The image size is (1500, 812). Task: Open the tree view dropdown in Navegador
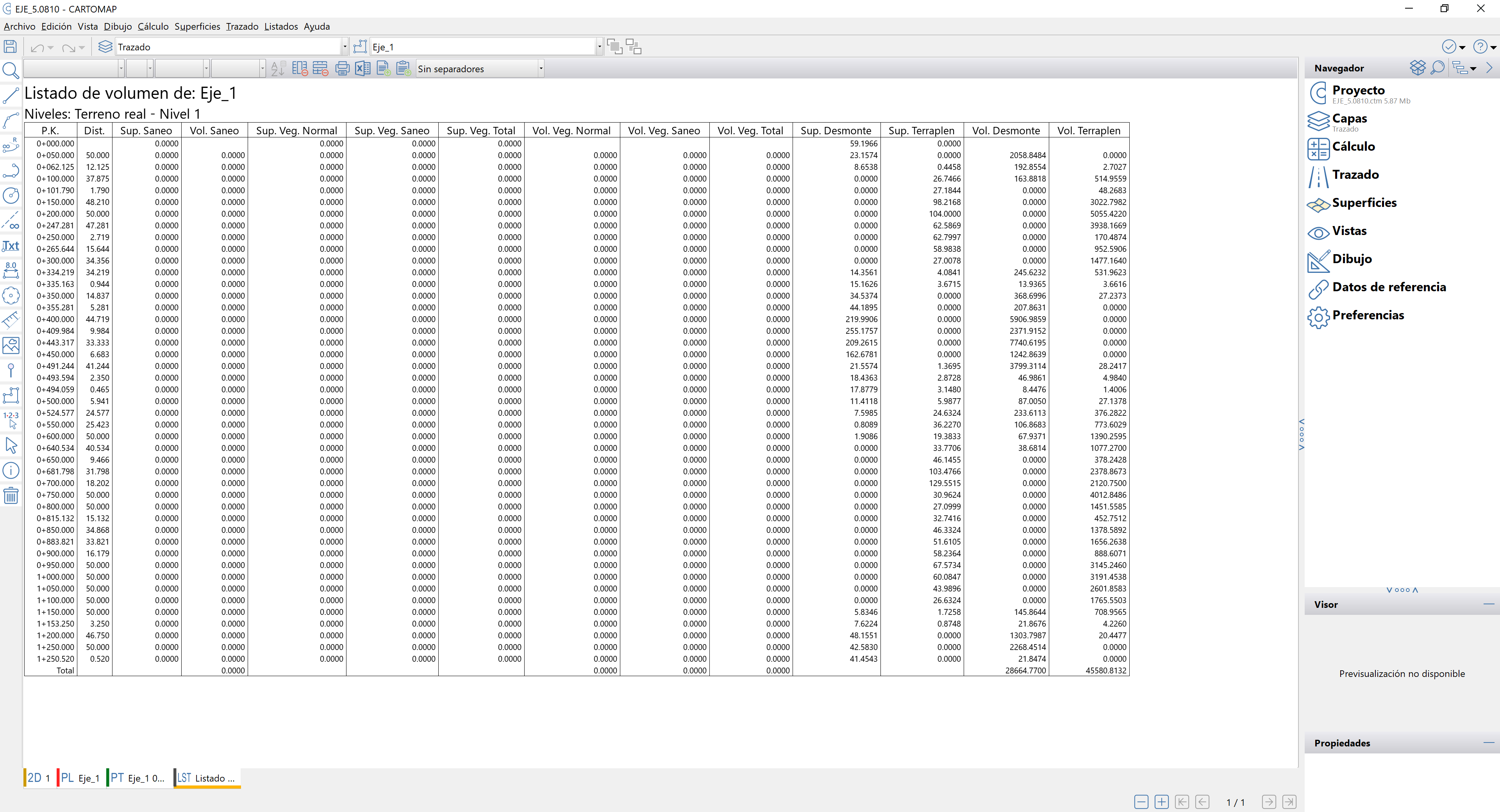pyautogui.click(x=1473, y=69)
